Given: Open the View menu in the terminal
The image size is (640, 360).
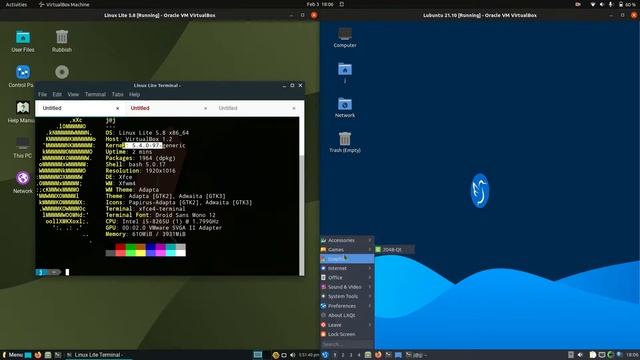Looking at the screenshot, I should tap(73, 94).
